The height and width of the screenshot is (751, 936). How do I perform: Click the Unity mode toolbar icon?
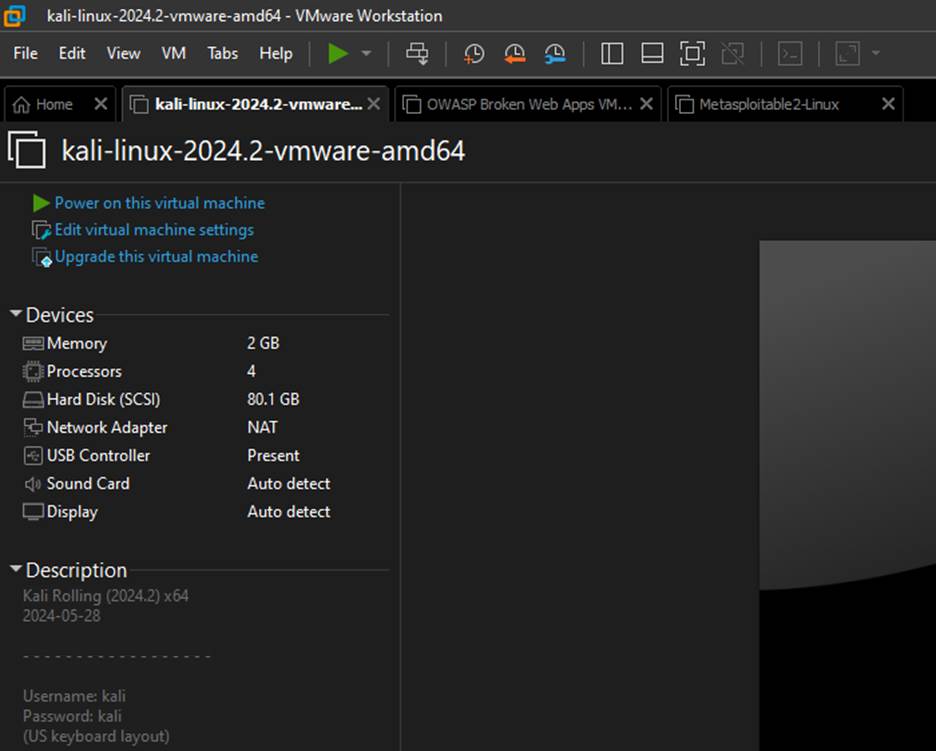[x=732, y=54]
